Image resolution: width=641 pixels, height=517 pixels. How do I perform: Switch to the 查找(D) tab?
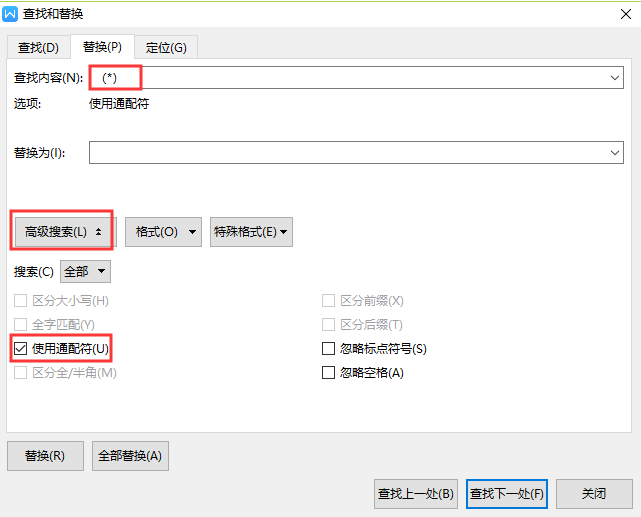pos(38,48)
